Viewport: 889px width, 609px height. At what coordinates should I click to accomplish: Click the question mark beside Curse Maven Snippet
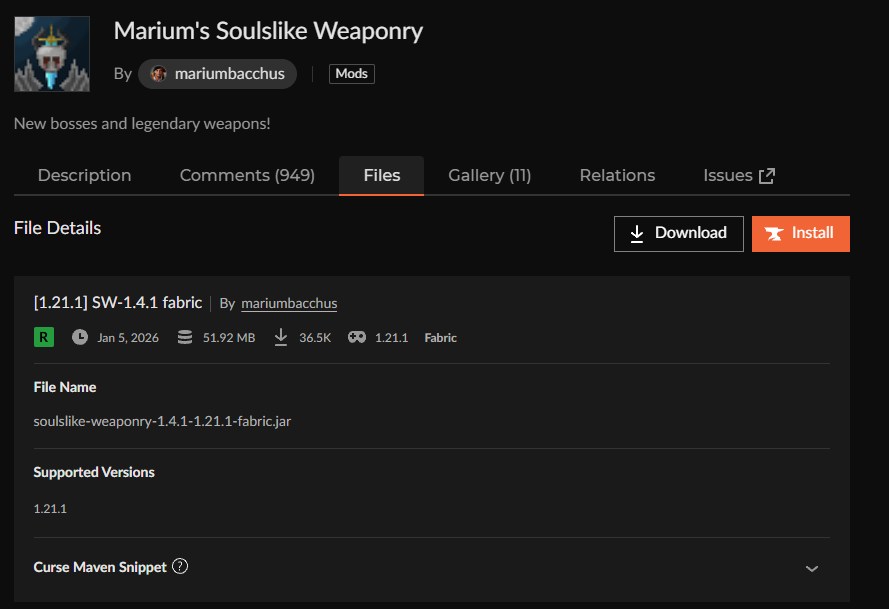pos(180,566)
